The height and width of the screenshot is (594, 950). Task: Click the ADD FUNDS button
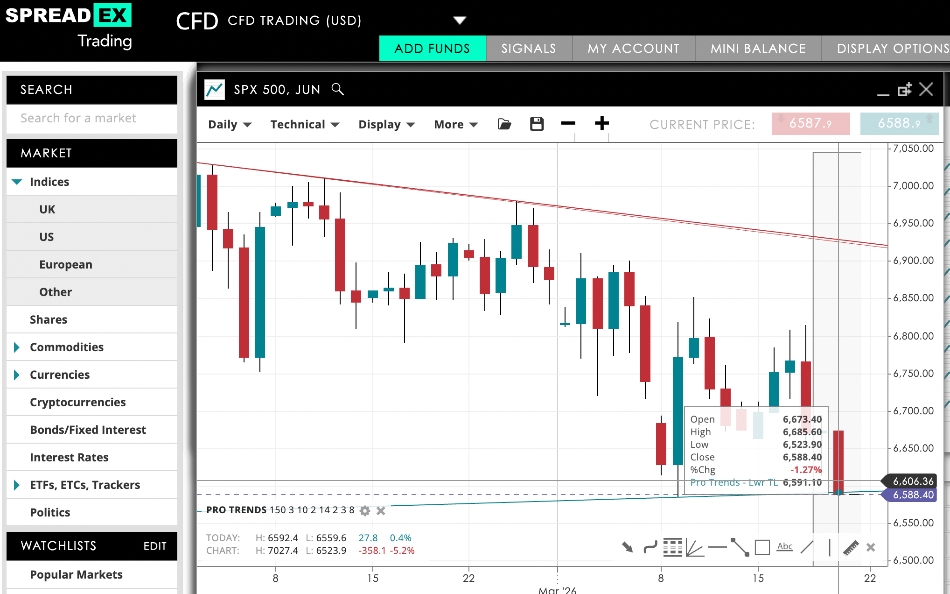(432, 47)
